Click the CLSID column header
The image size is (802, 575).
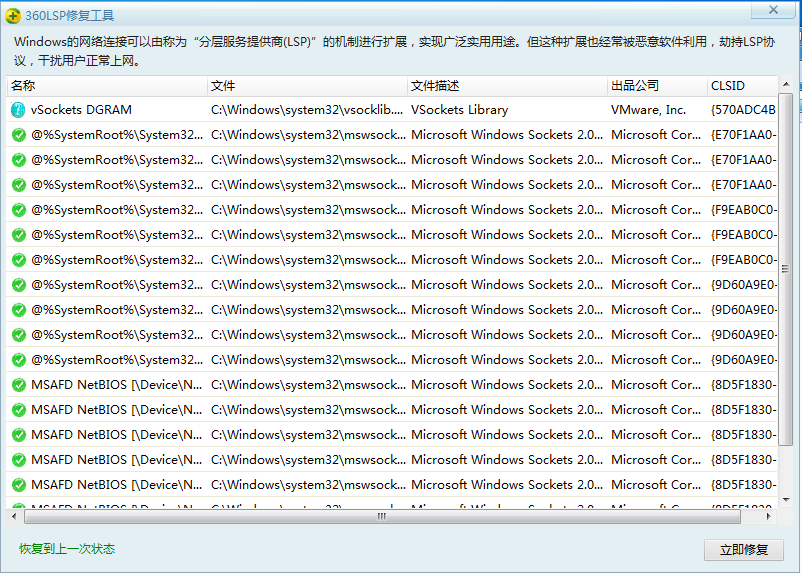pyautogui.click(x=743, y=86)
